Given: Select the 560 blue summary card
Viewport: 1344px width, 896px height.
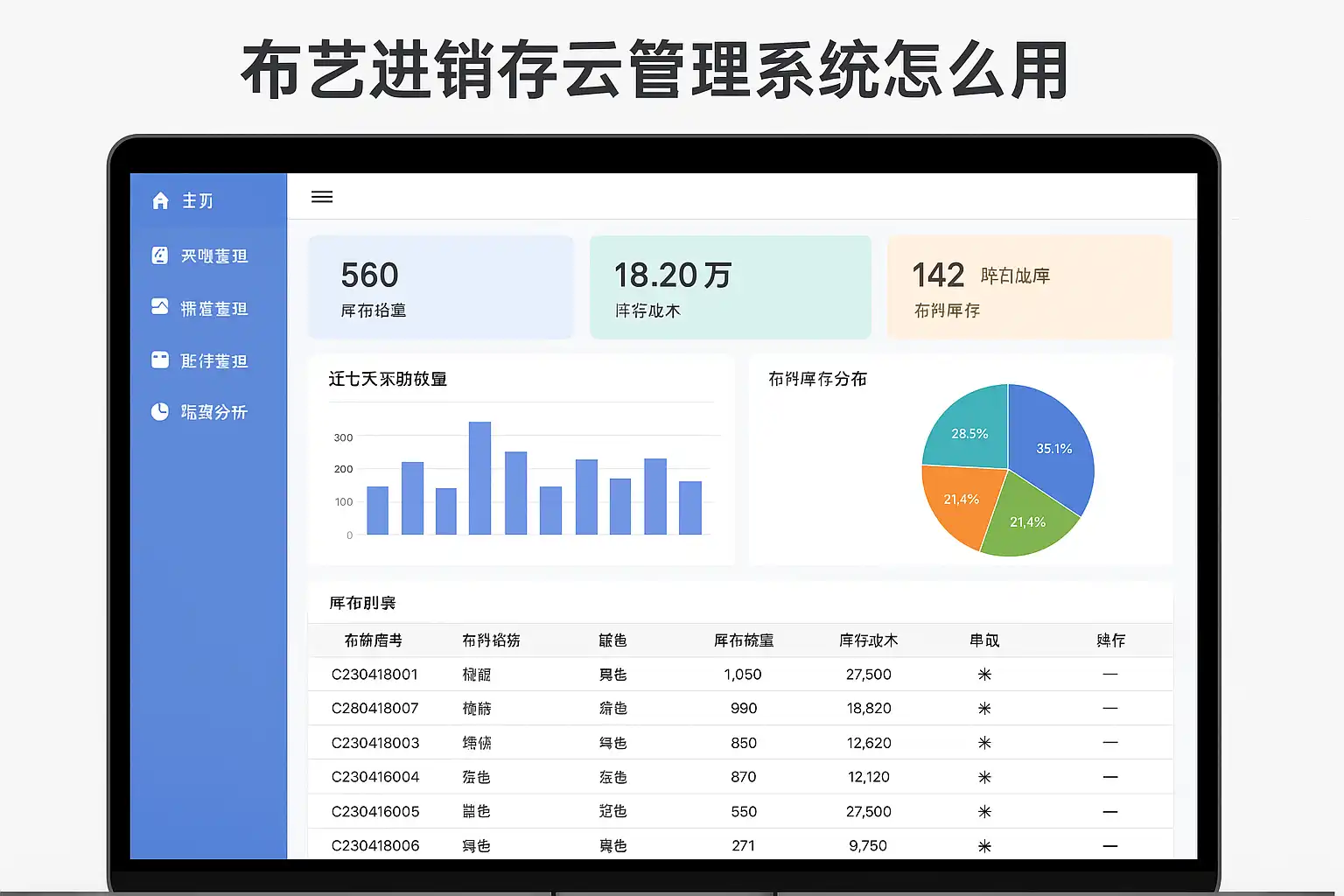Looking at the screenshot, I should [x=441, y=287].
